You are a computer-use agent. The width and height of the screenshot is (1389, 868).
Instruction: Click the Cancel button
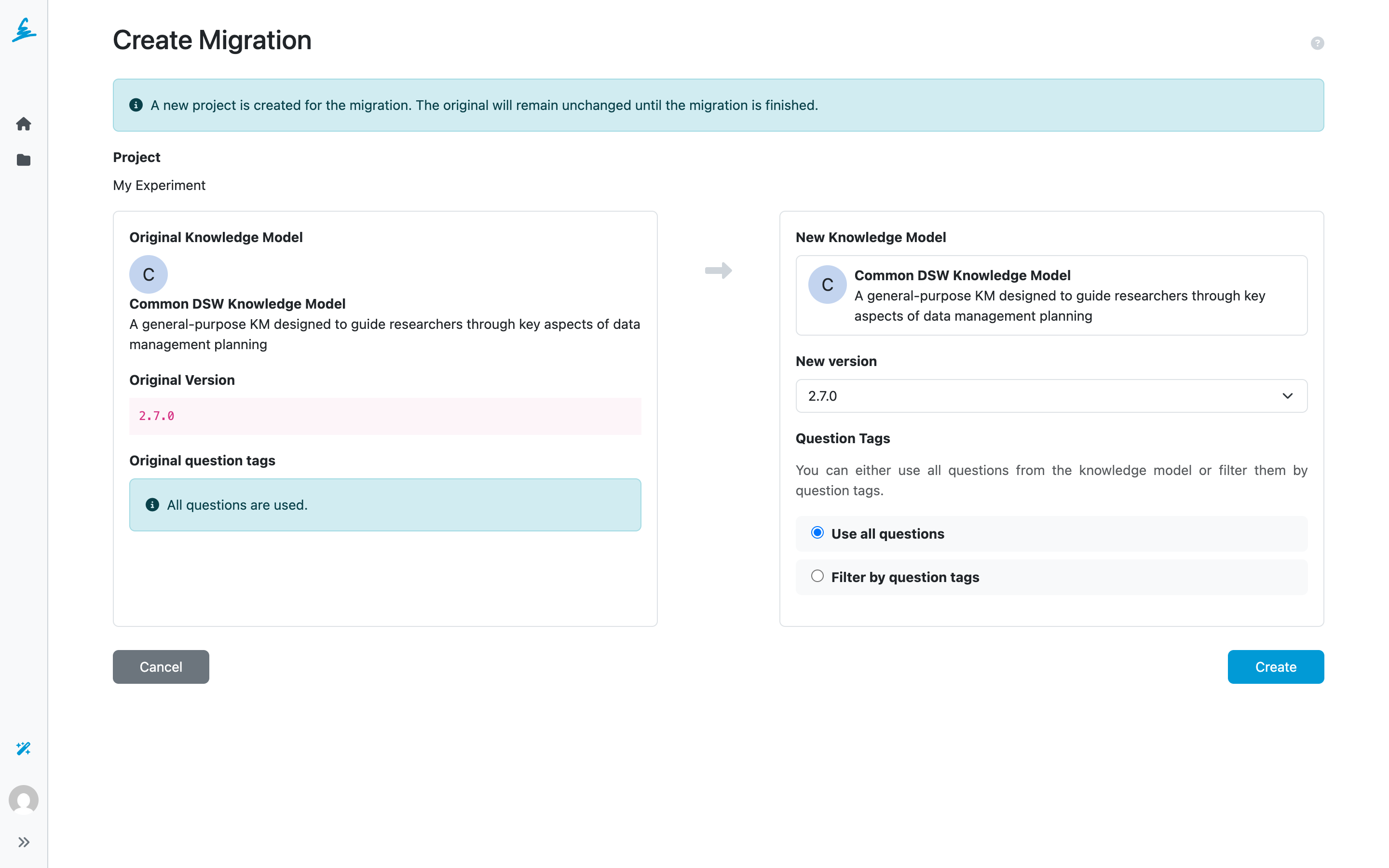point(161,666)
